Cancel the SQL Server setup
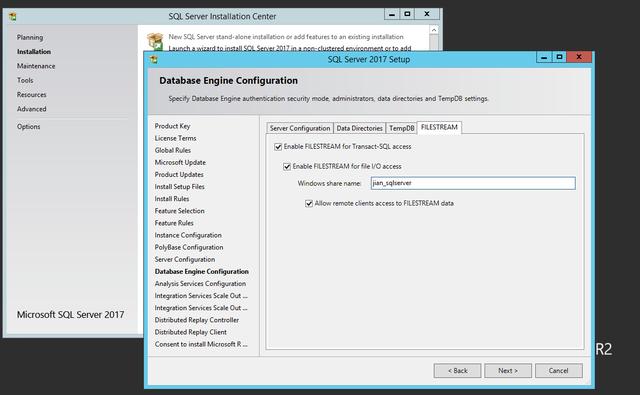 tap(558, 371)
